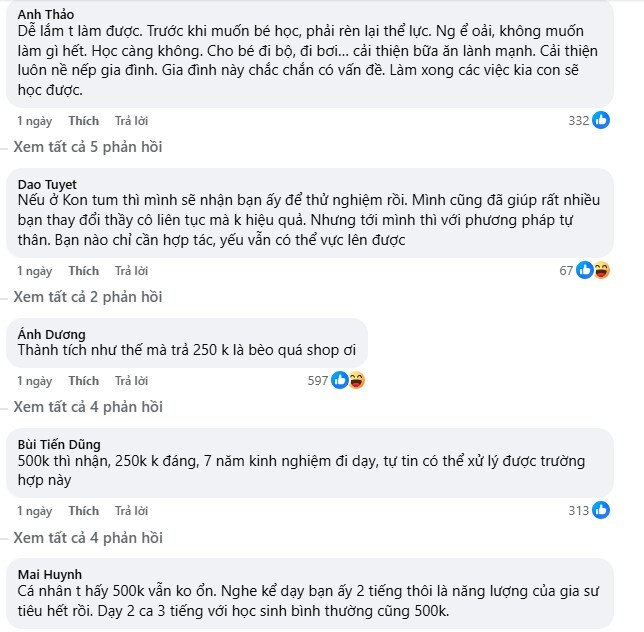644x632 pixels.
Task: Reply to Dao Tuyet's comment
Action: [131, 271]
